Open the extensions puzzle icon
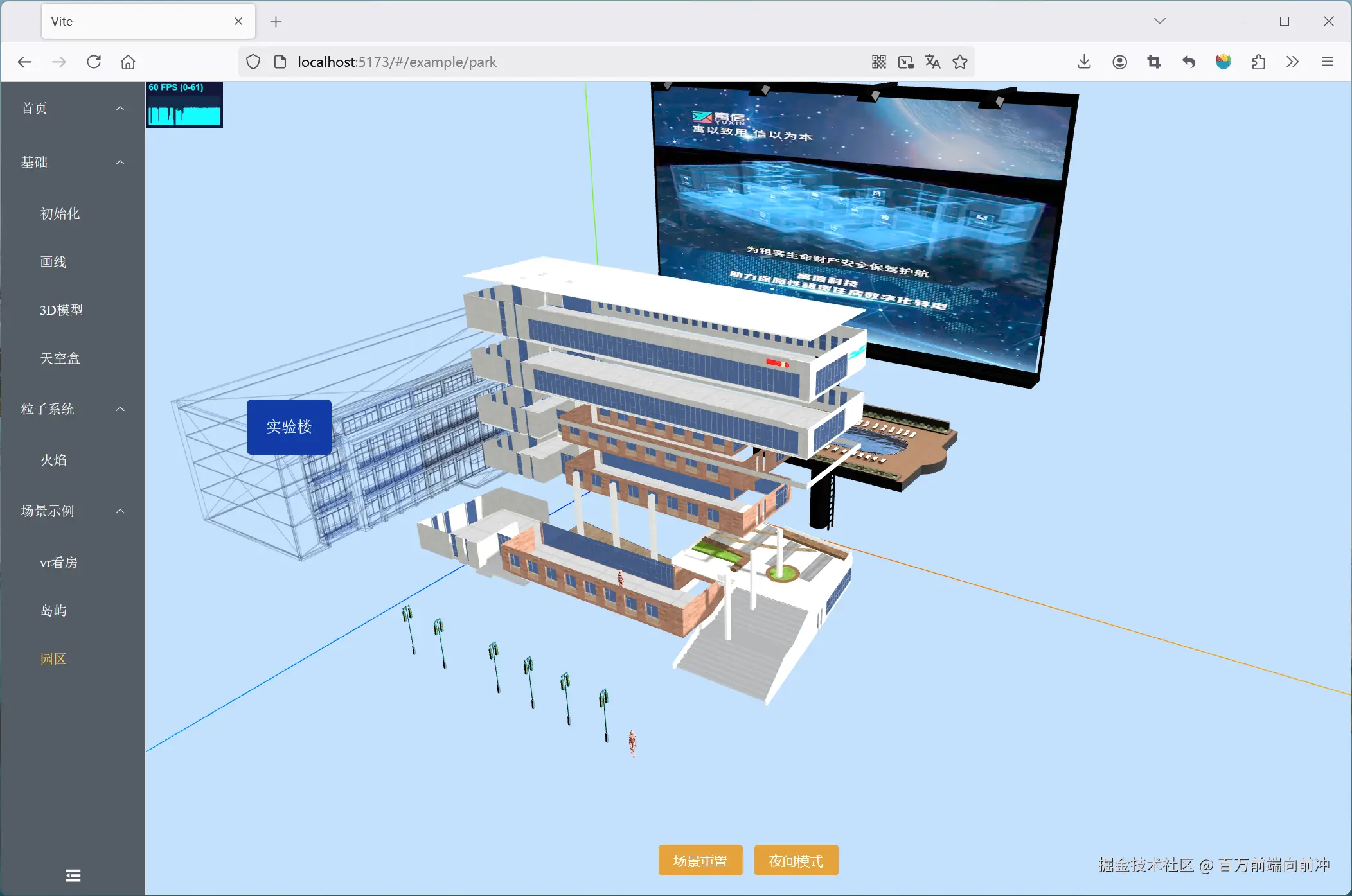1352x896 pixels. click(1258, 62)
